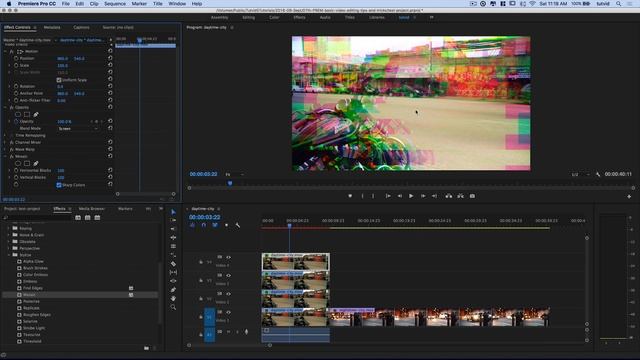Toggle Sharp Colors checkbox
640x360 pixels.
(59, 185)
